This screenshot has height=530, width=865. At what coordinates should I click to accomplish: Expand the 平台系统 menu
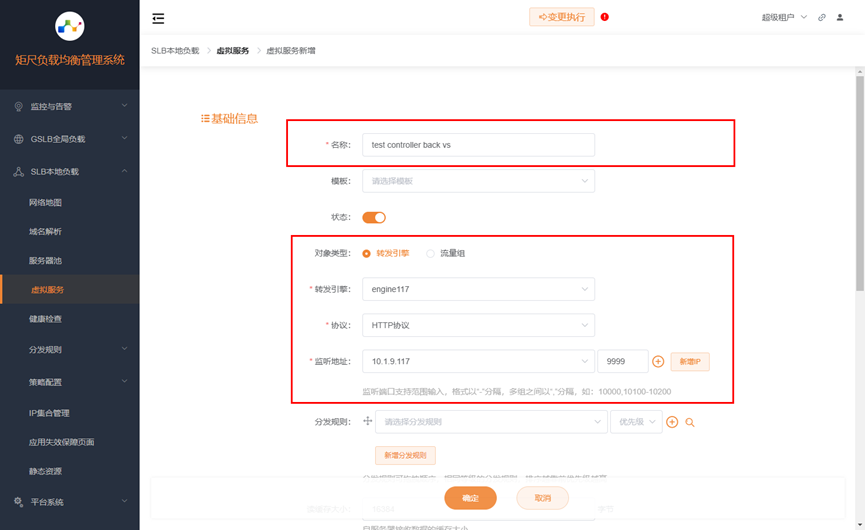pyautogui.click(x=70, y=502)
